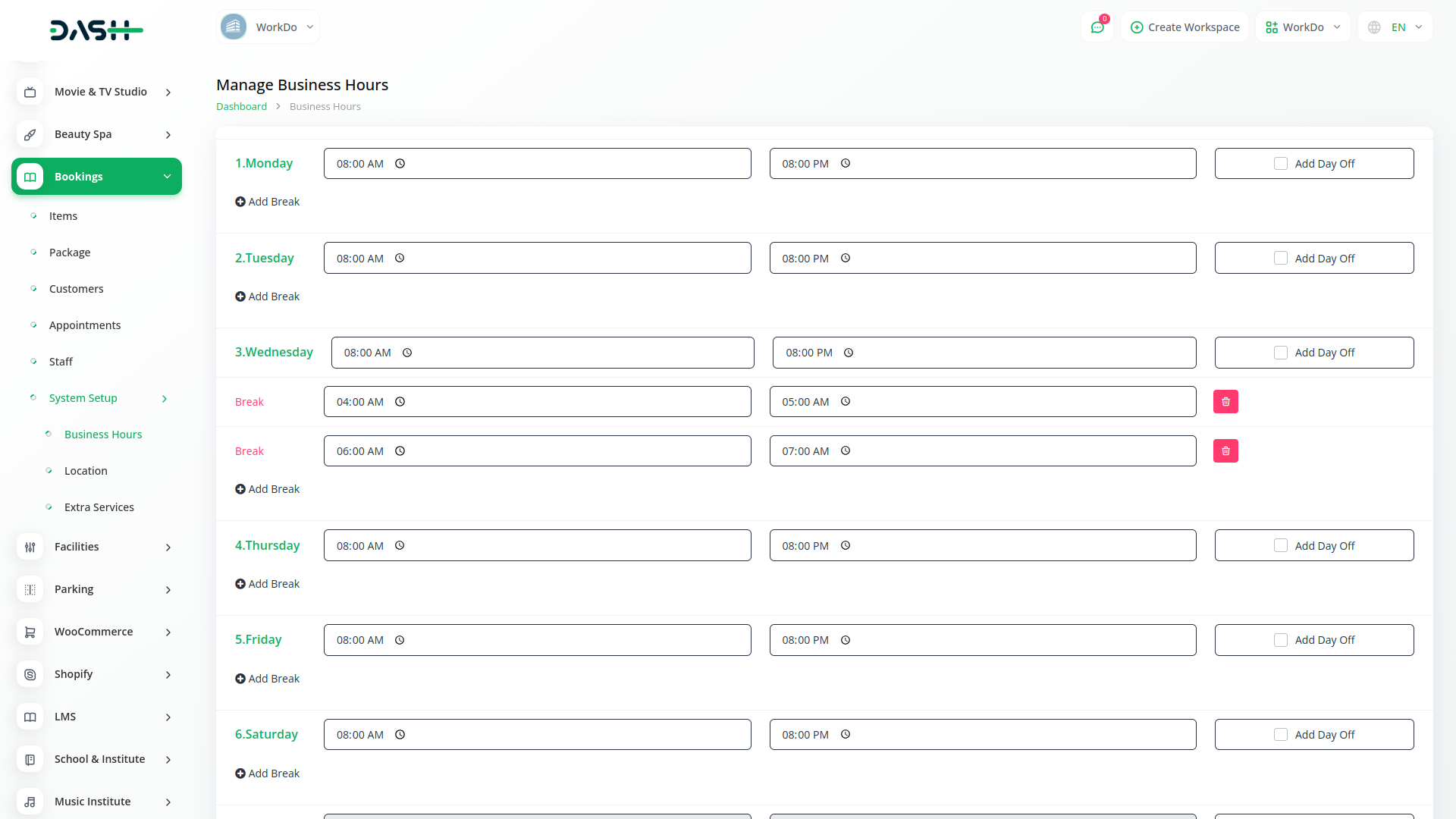Click the DASH logo
Viewport: 1456px width, 819px height.
pyautogui.click(x=96, y=30)
